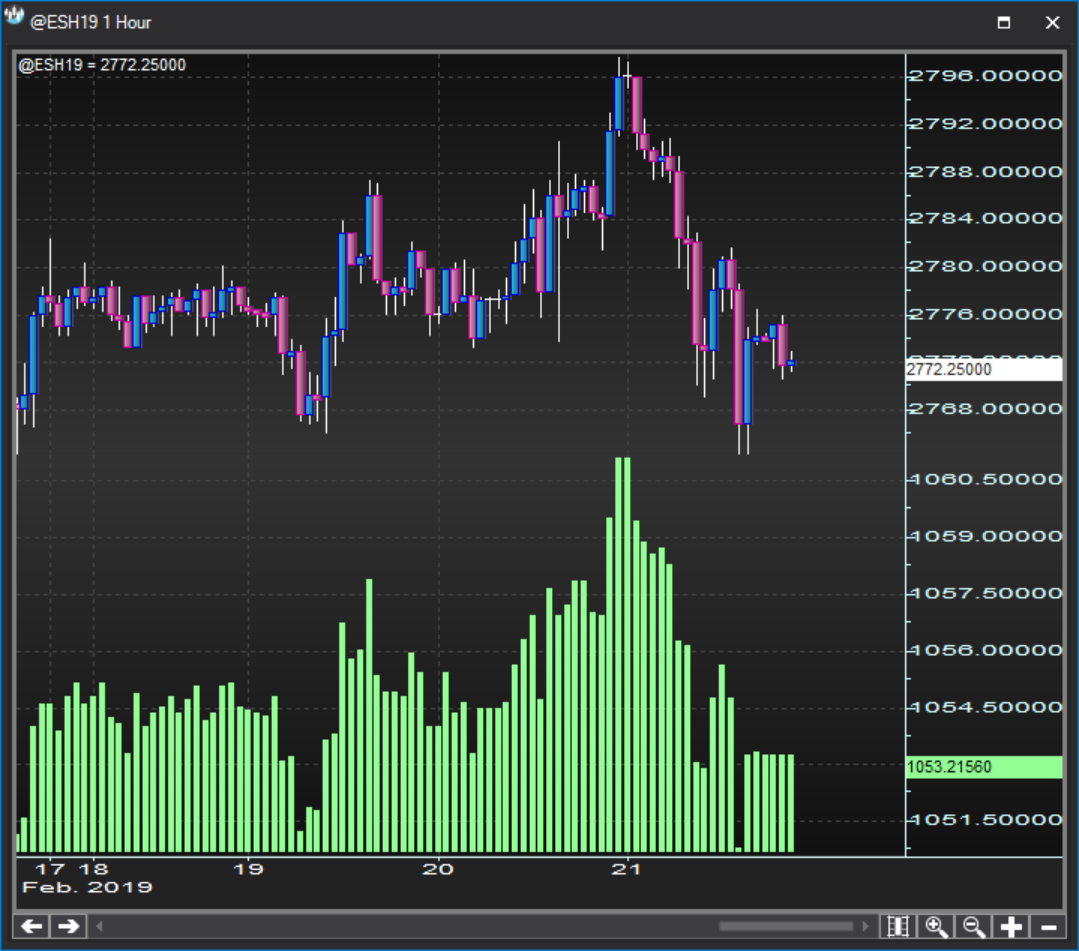This screenshot has width=1079, height=951.
Task: Click the right arrow chart navigation button
Action: click(x=68, y=926)
